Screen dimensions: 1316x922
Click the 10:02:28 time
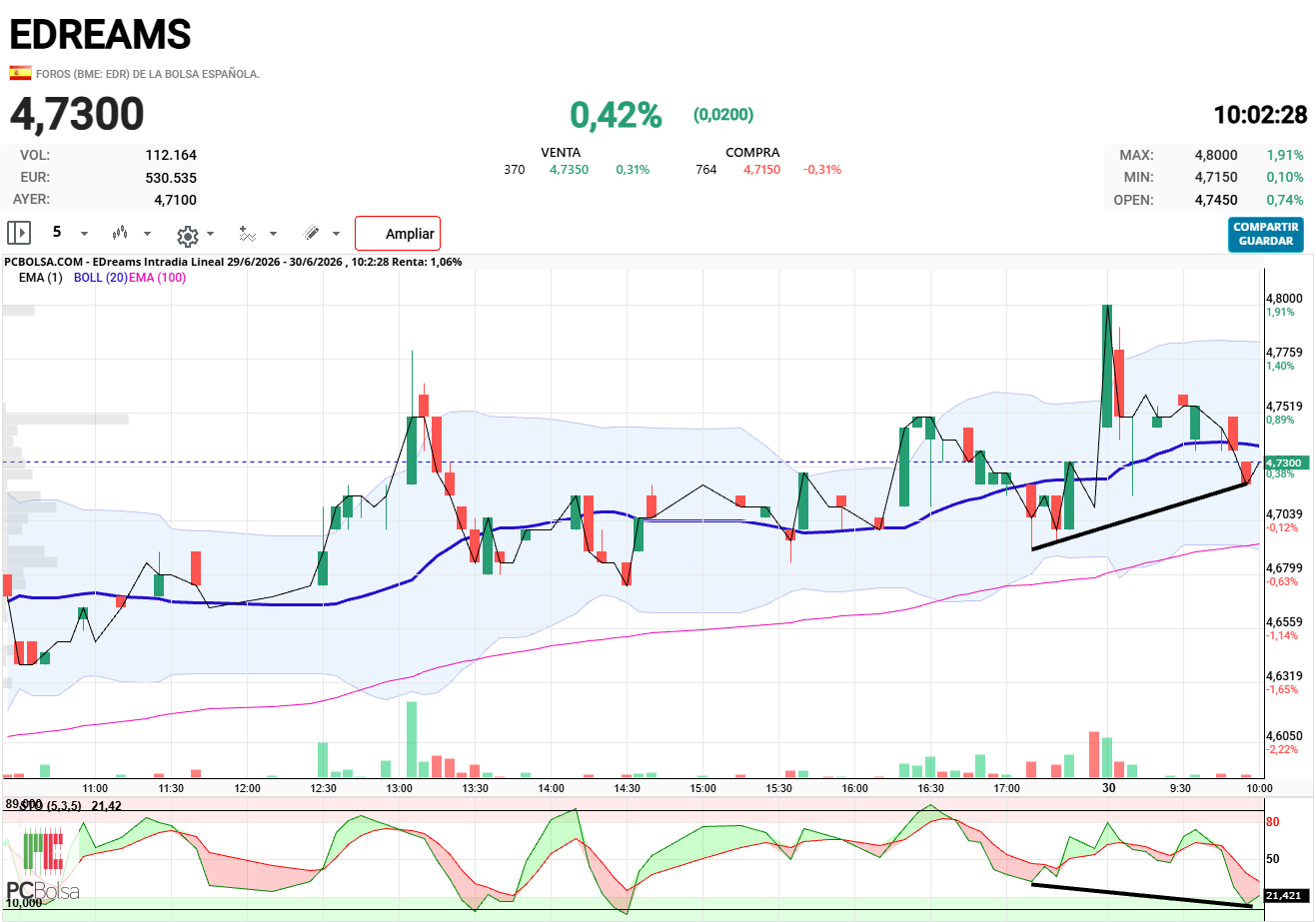tap(1260, 115)
